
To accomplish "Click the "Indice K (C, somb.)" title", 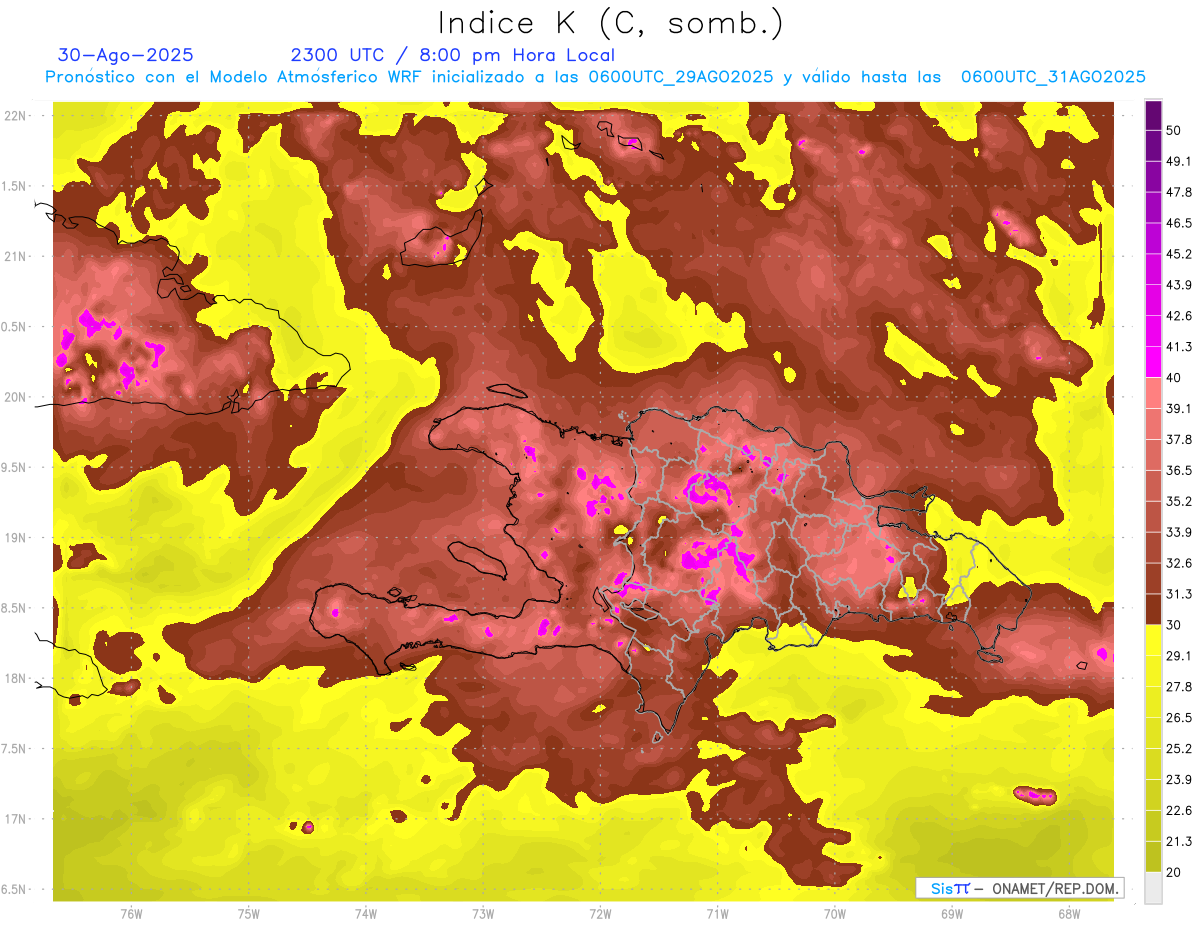I will (x=610, y=22).
